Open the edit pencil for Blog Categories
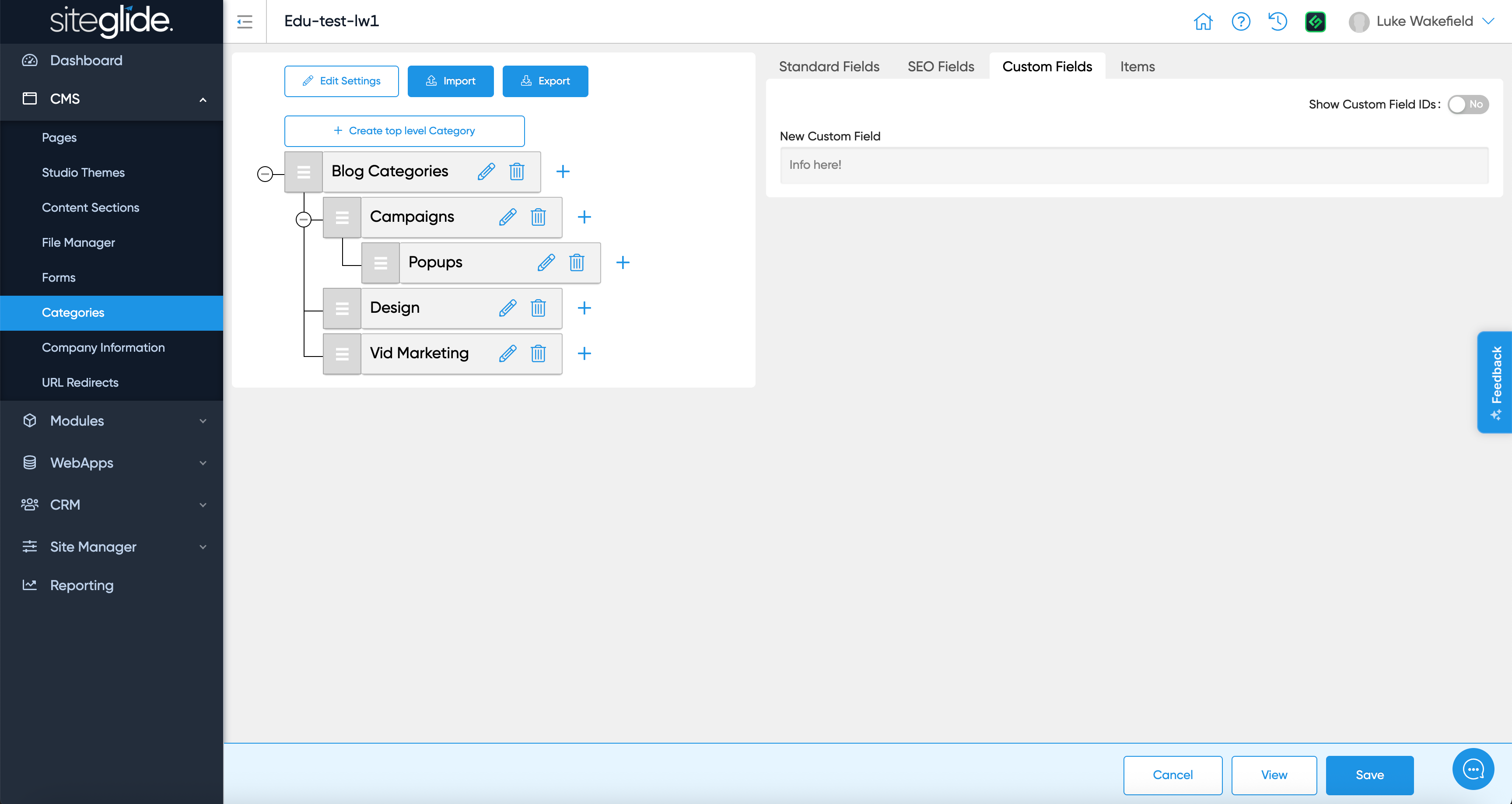The image size is (1512, 804). click(x=486, y=171)
